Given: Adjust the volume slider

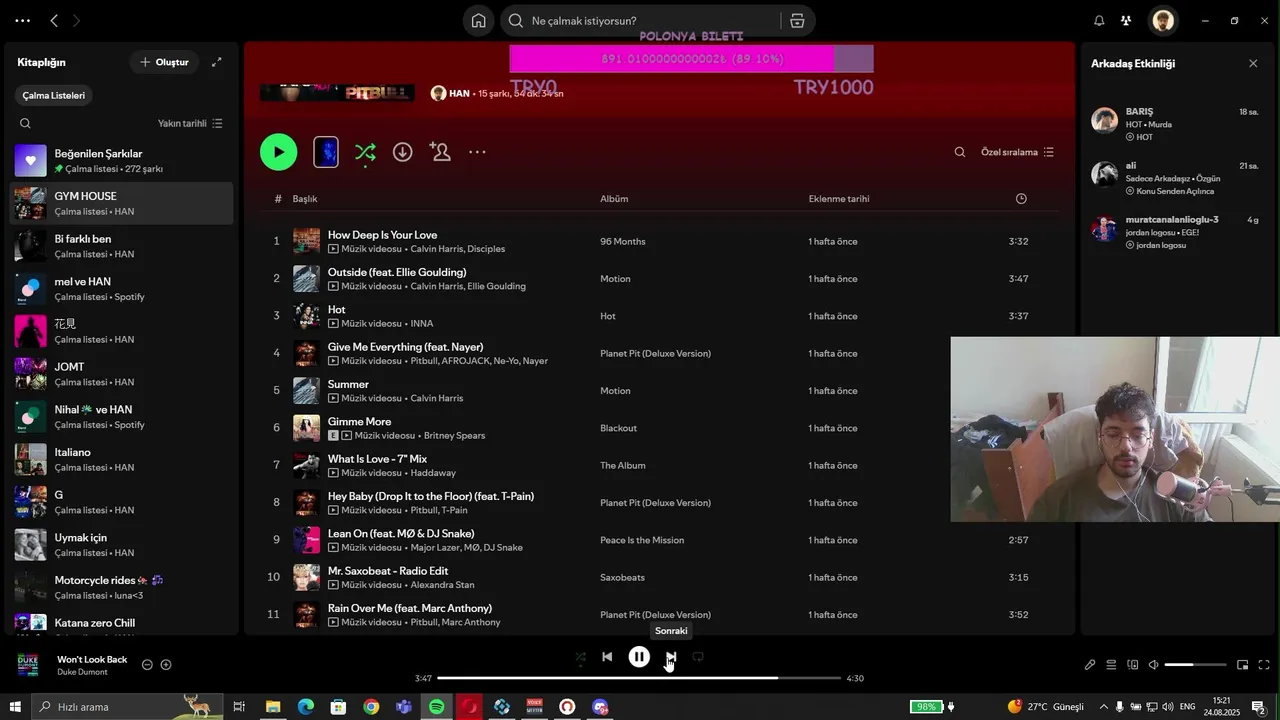Looking at the screenshot, I should [x=1195, y=665].
